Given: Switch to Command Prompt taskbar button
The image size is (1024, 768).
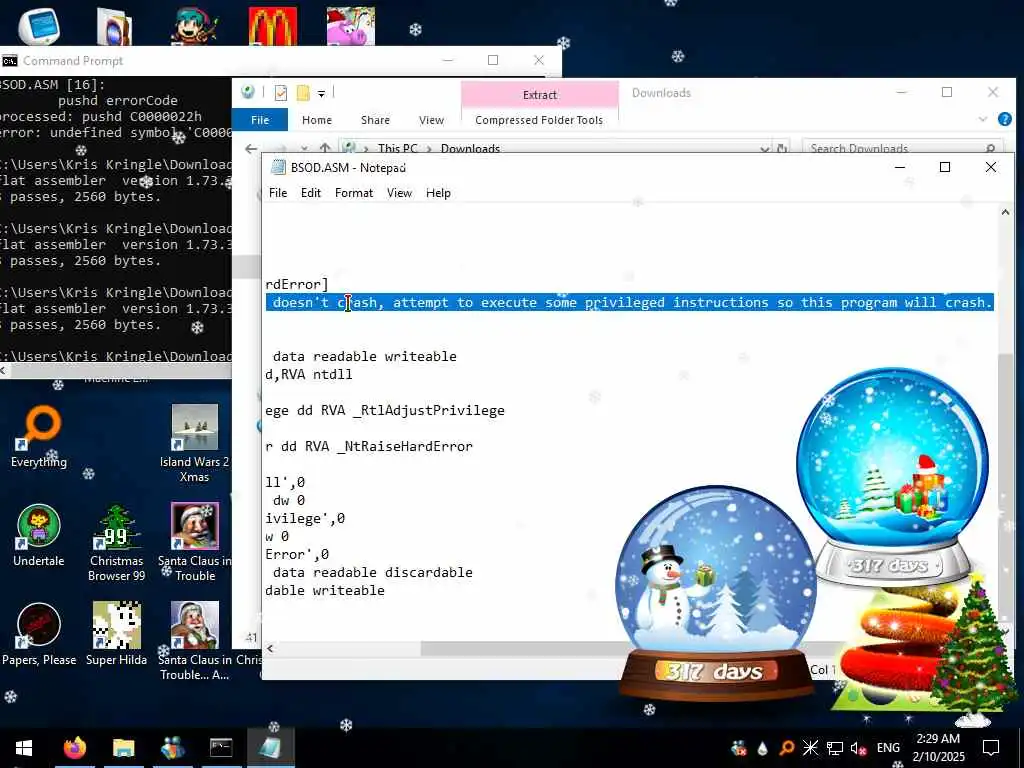Looking at the screenshot, I should point(221,748).
